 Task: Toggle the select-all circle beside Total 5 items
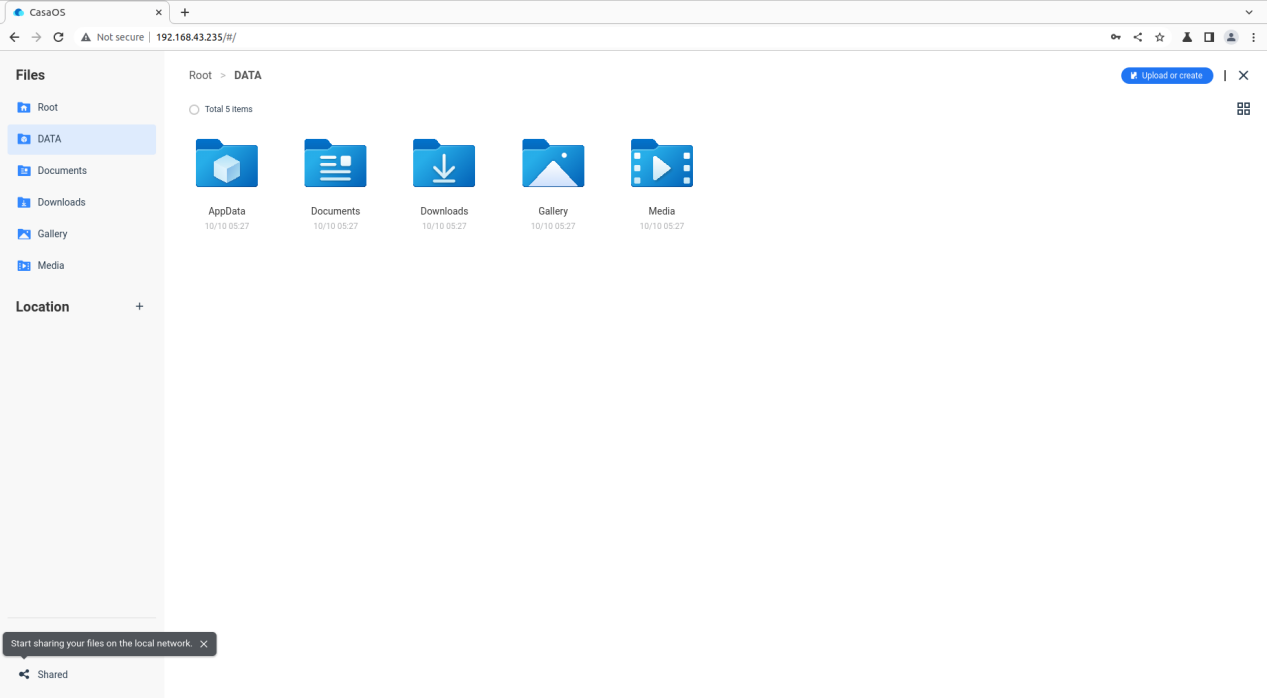[194, 110]
